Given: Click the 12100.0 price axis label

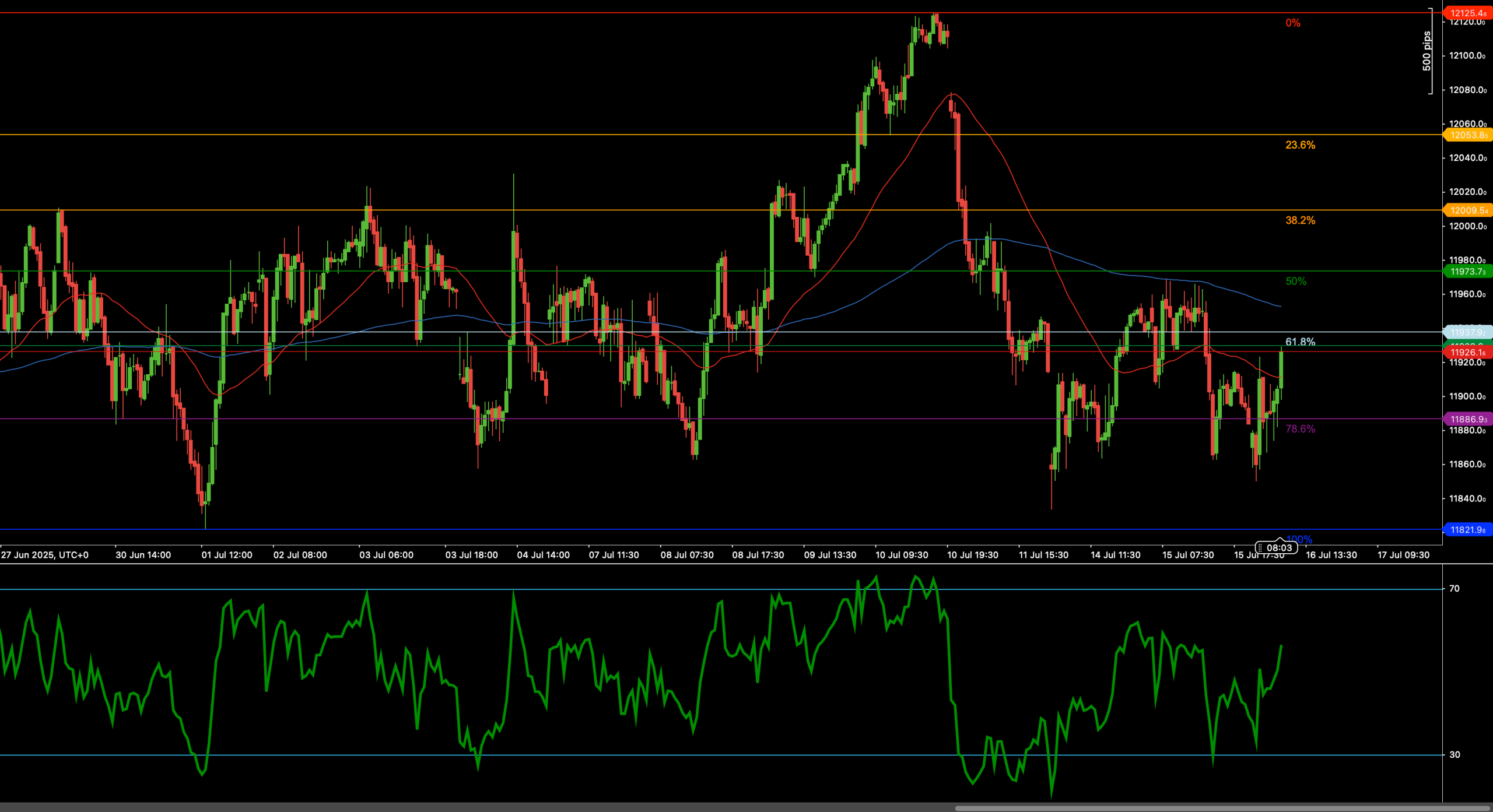Looking at the screenshot, I should click(1468, 56).
